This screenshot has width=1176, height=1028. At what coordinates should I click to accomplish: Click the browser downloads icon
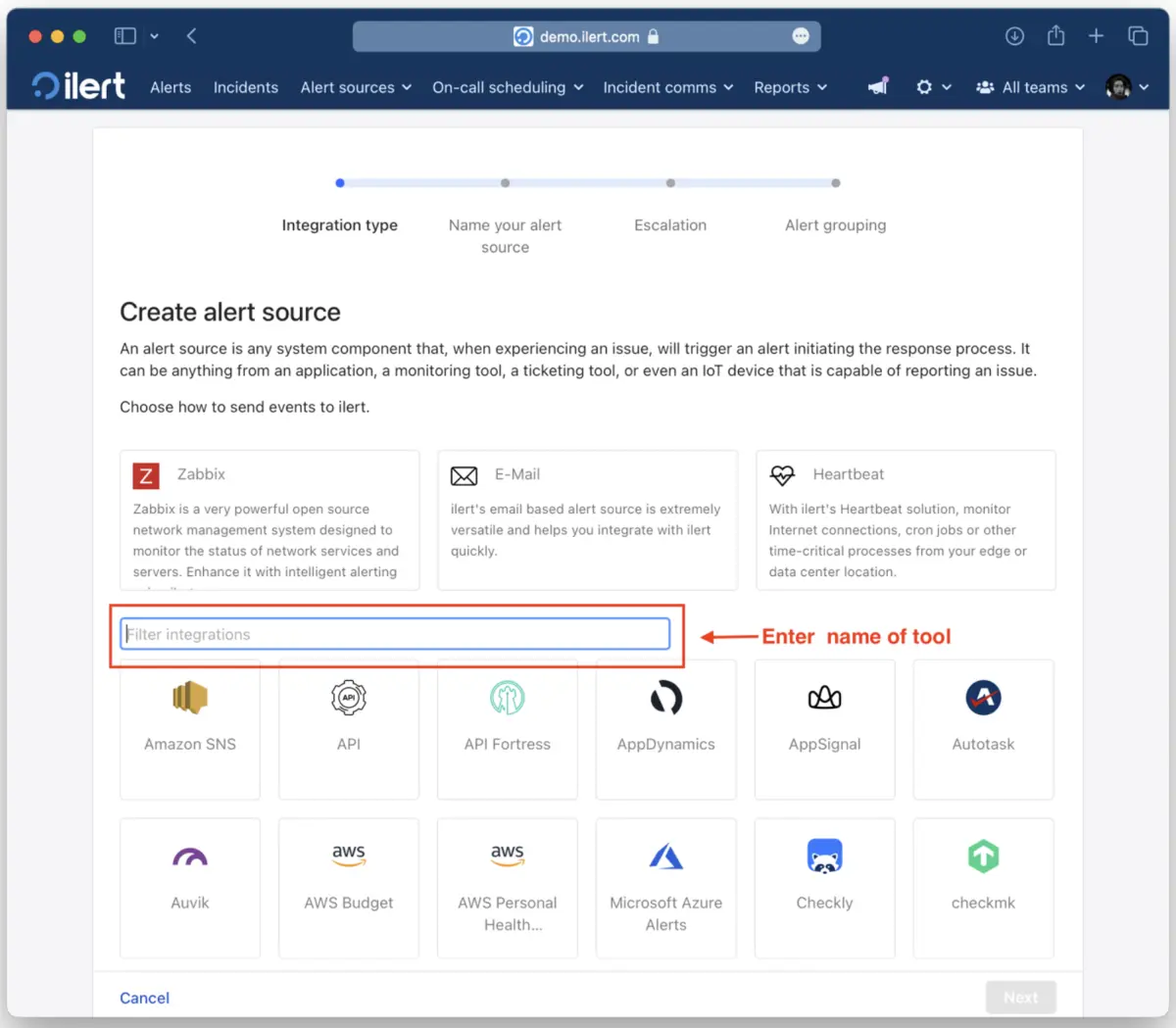click(x=1014, y=36)
